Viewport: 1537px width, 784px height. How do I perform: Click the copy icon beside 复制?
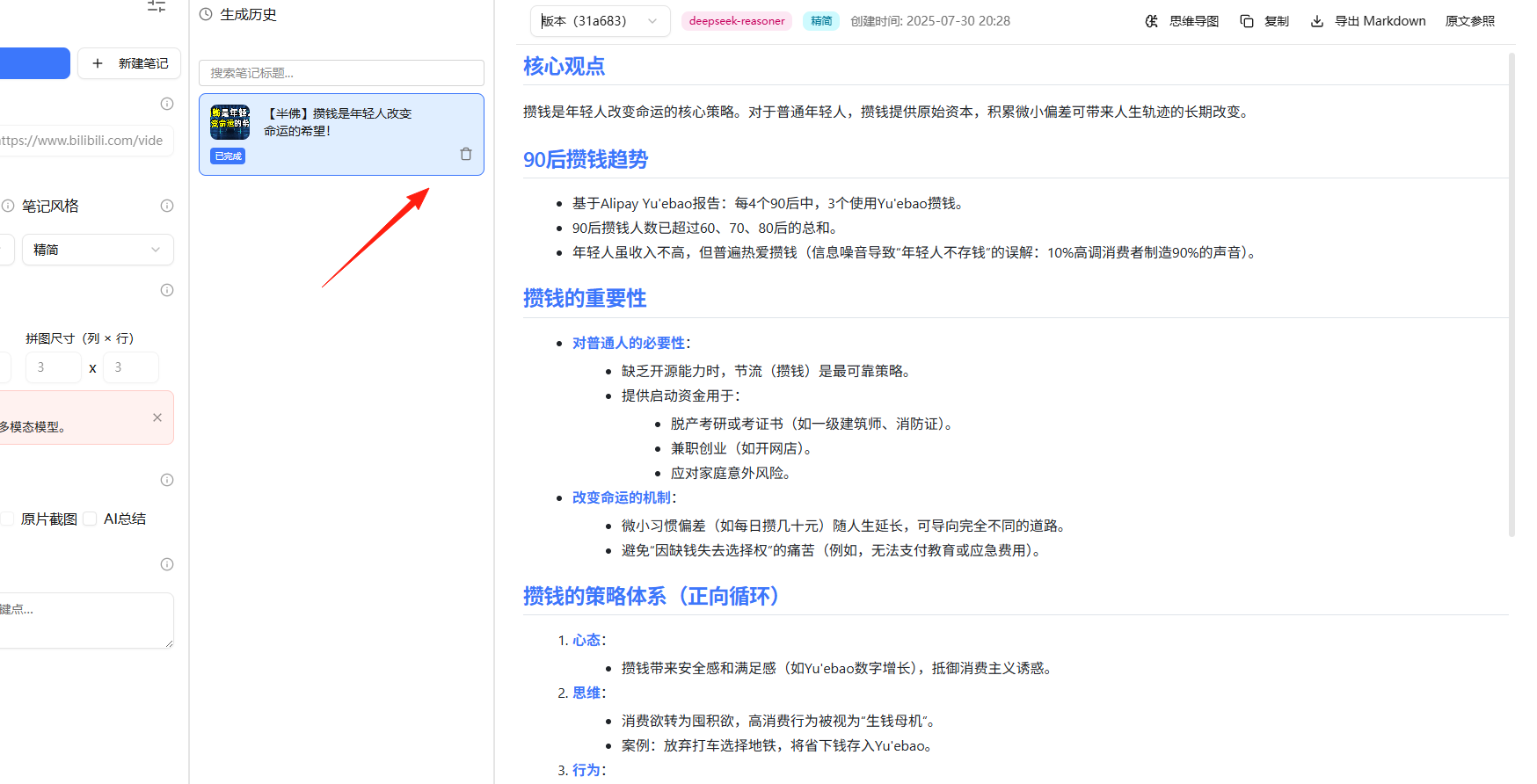click(1247, 21)
